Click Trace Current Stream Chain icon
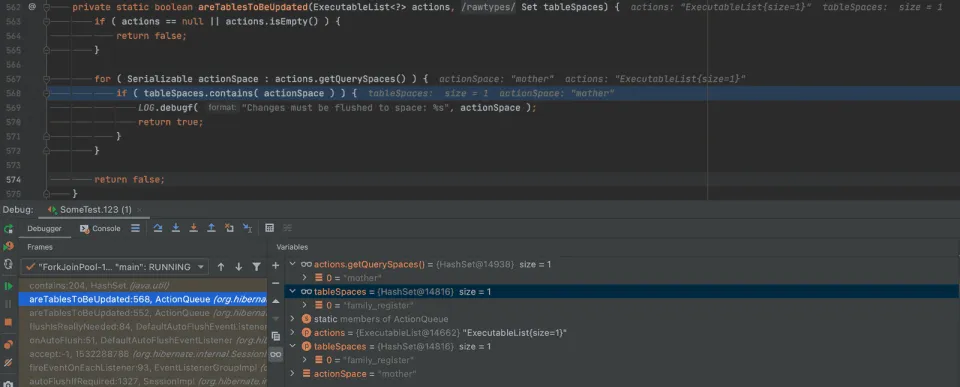 287,228
